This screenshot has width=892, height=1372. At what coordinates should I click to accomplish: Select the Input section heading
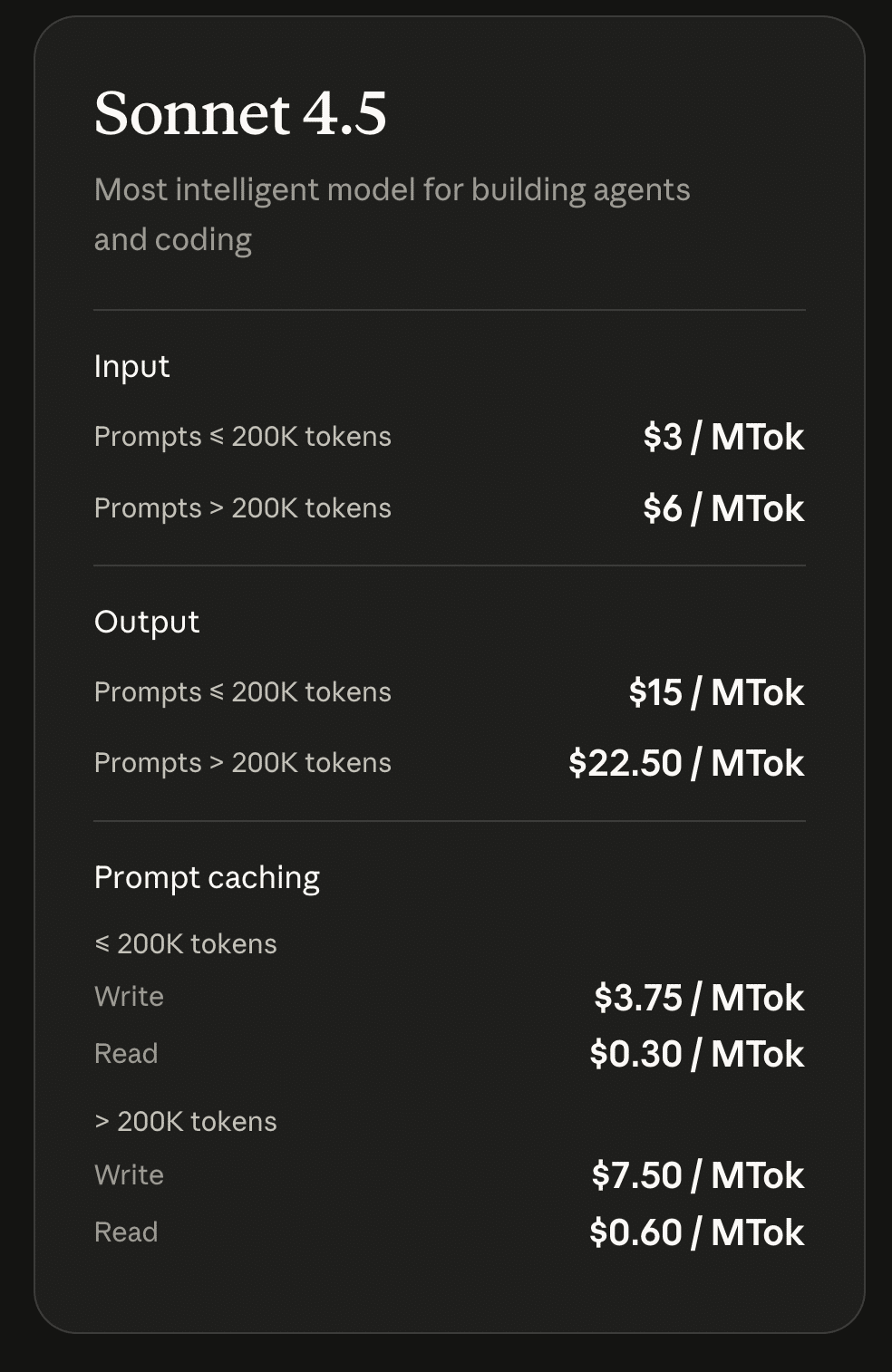pyautogui.click(x=131, y=366)
